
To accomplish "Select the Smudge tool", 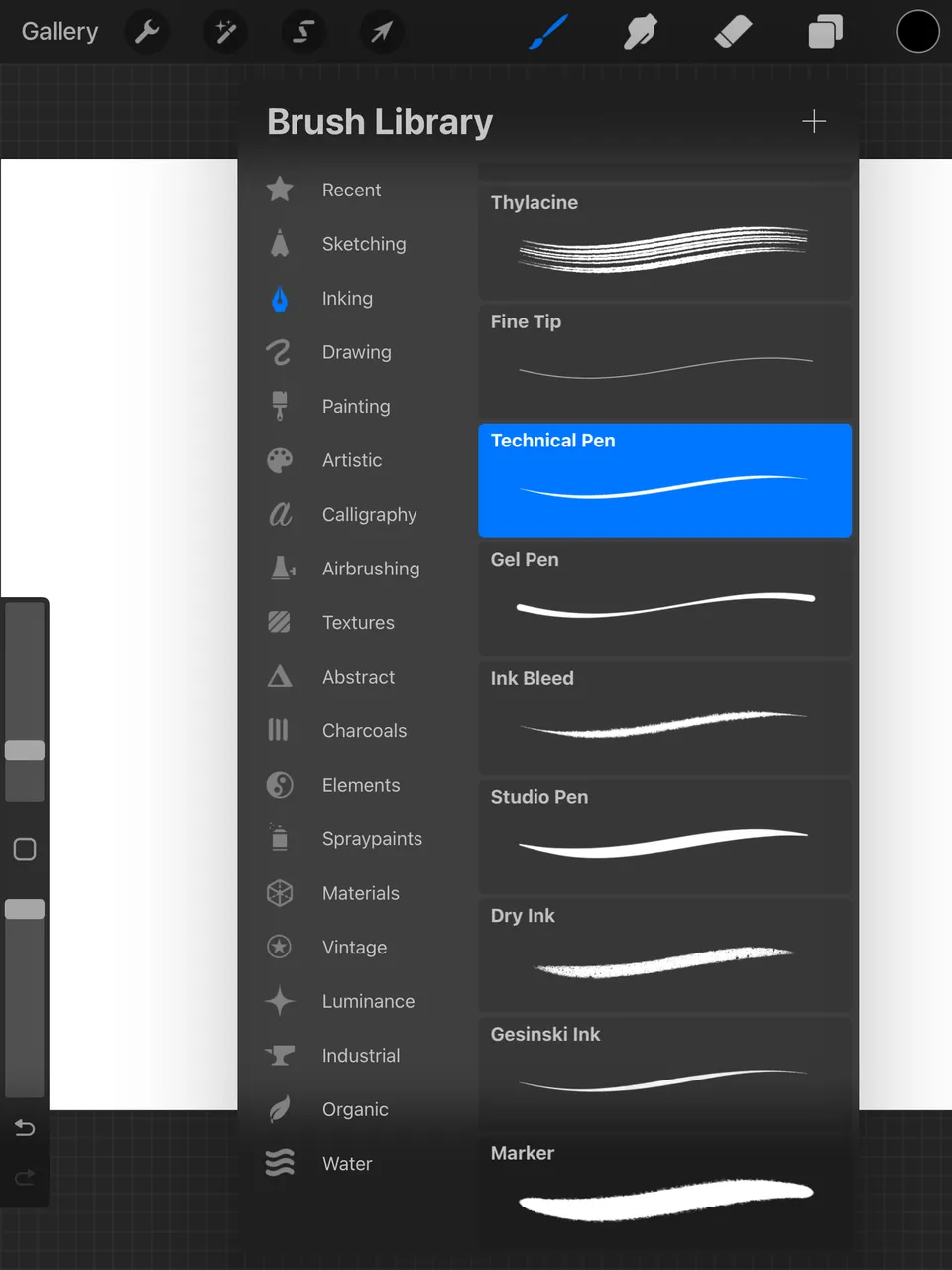I will point(641,32).
